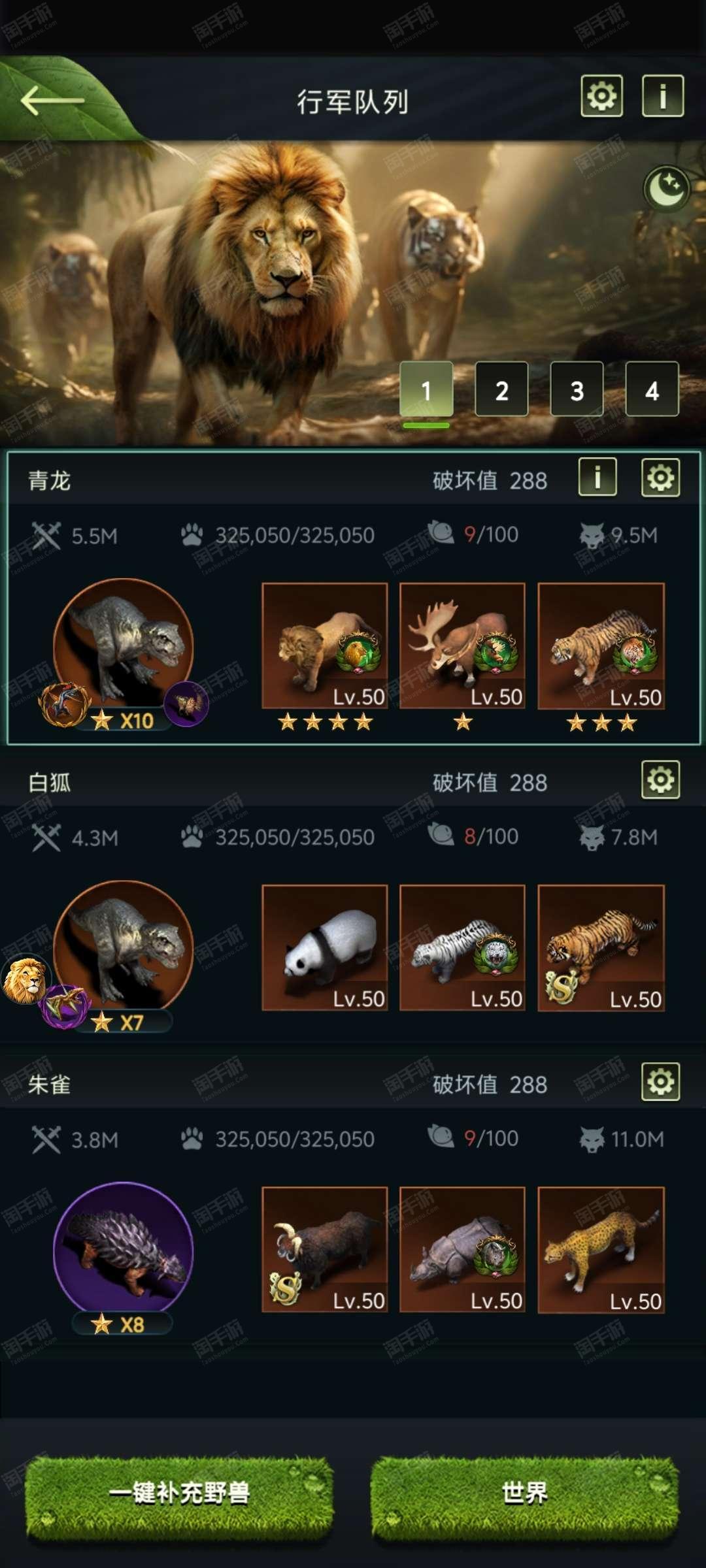
Task: Open info icon in top header
Action: tap(663, 96)
